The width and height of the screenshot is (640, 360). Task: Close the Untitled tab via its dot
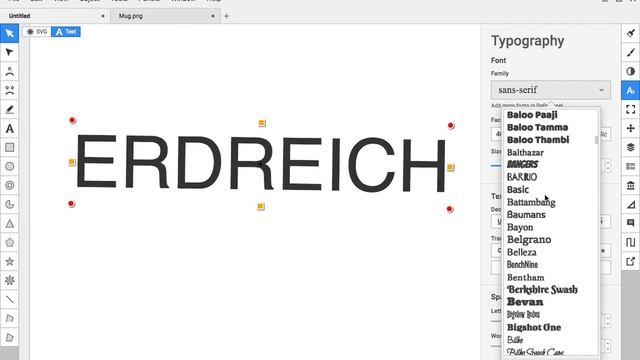[x=103, y=16]
